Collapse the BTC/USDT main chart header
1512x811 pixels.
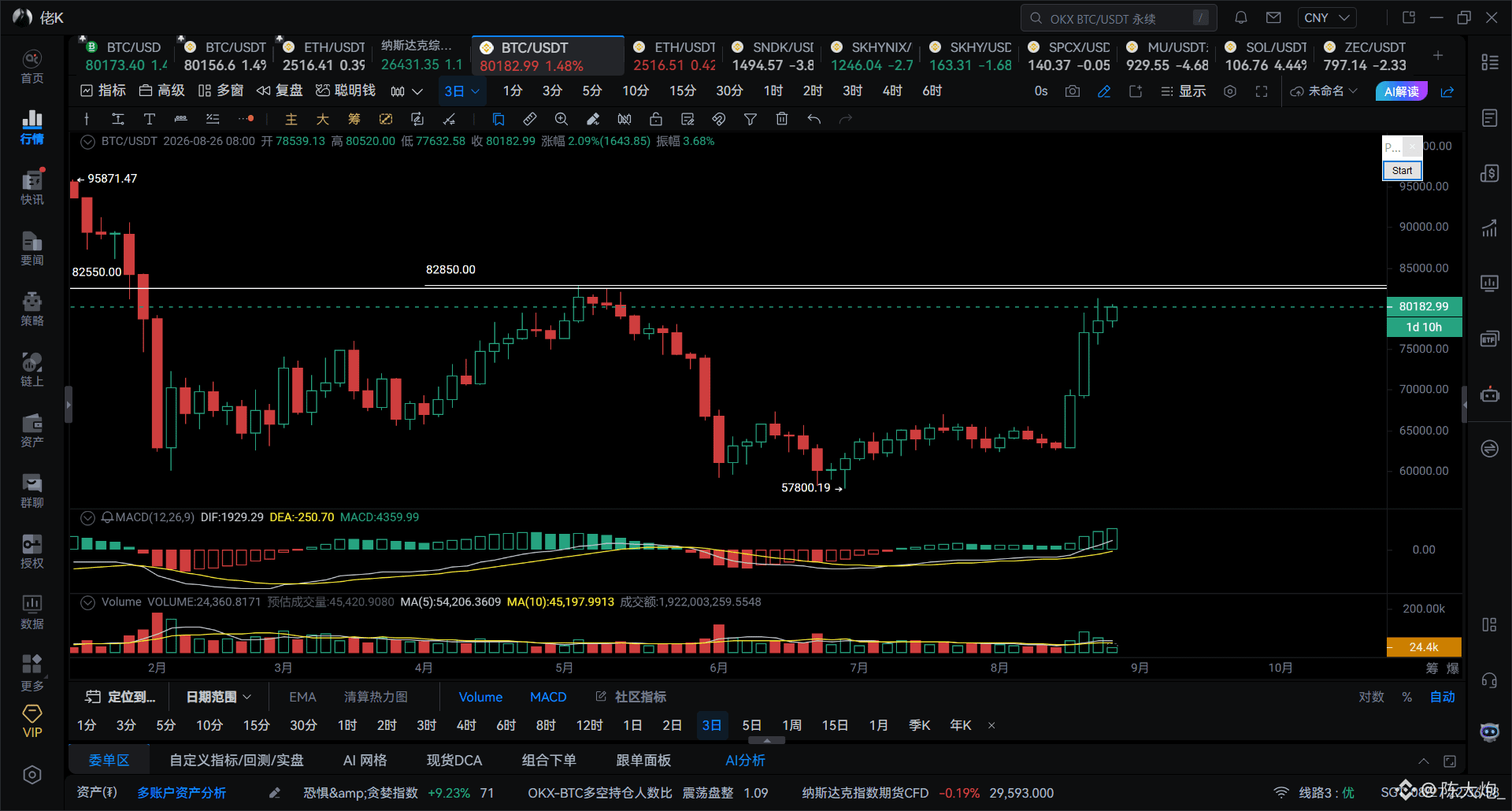88,142
